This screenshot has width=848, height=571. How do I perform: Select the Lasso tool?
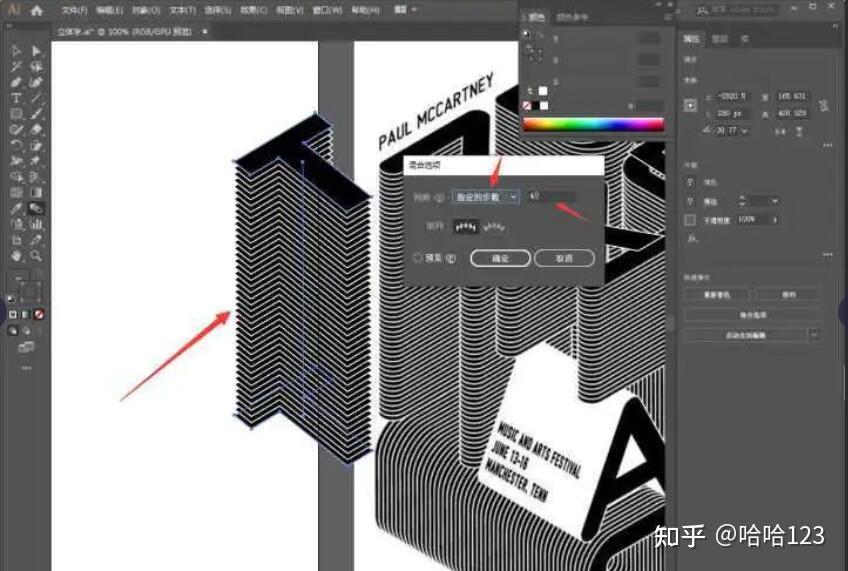36,67
